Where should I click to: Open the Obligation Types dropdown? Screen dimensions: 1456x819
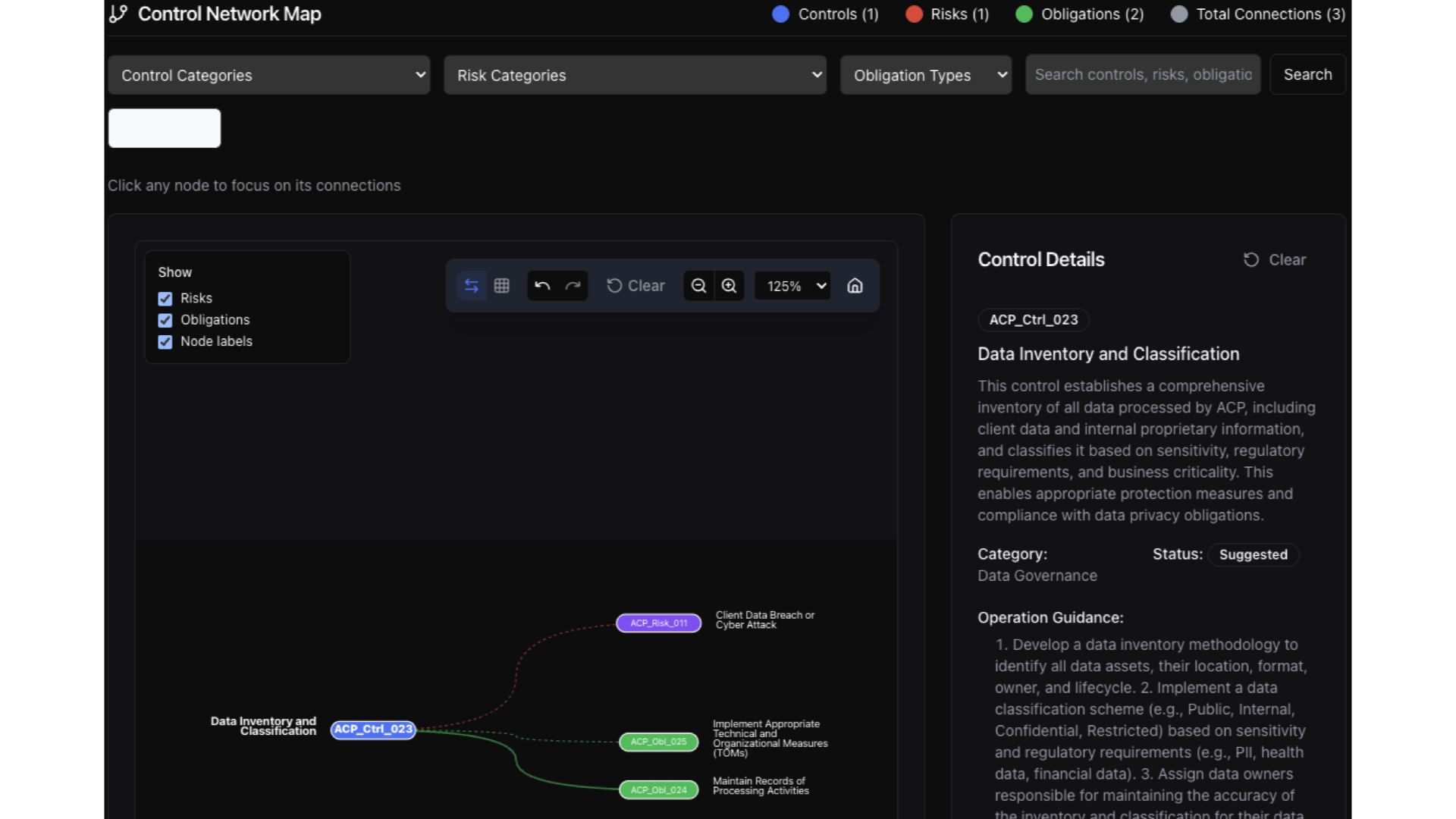coord(926,74)
